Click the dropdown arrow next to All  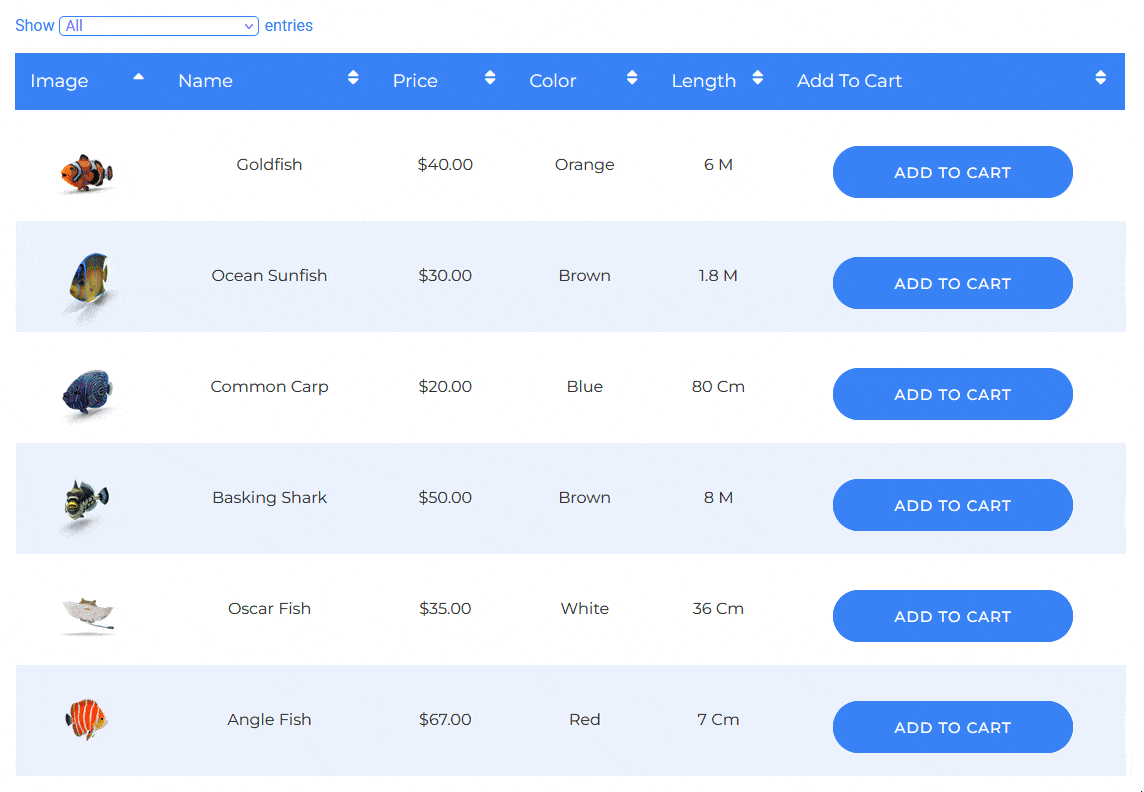pos(247,25)
